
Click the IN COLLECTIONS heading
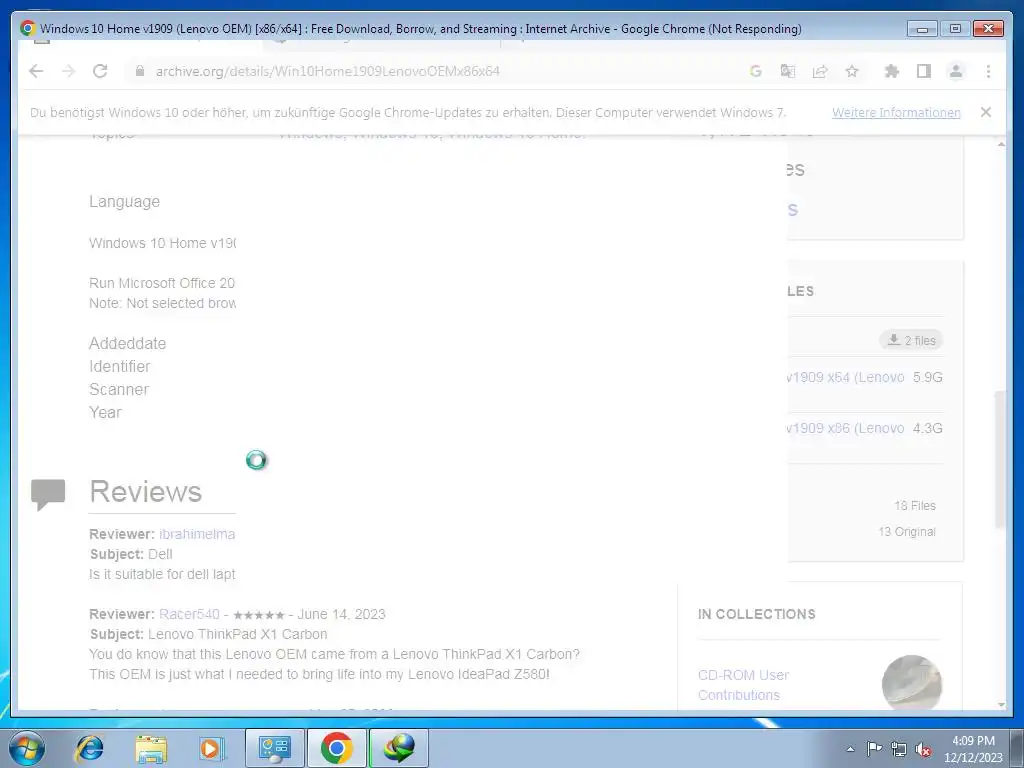(x=756, y=615)
